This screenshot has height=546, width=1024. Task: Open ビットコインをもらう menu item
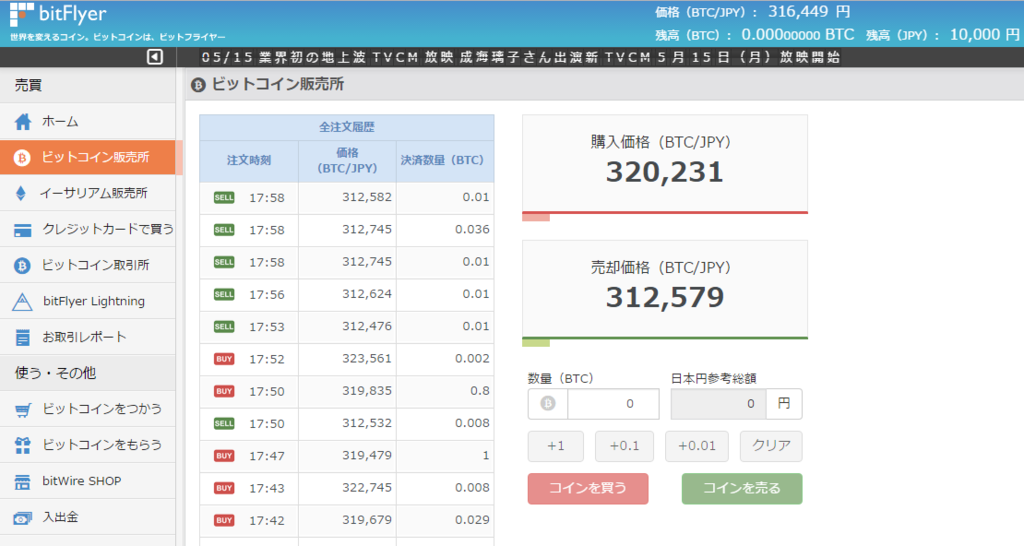[88, 445]
